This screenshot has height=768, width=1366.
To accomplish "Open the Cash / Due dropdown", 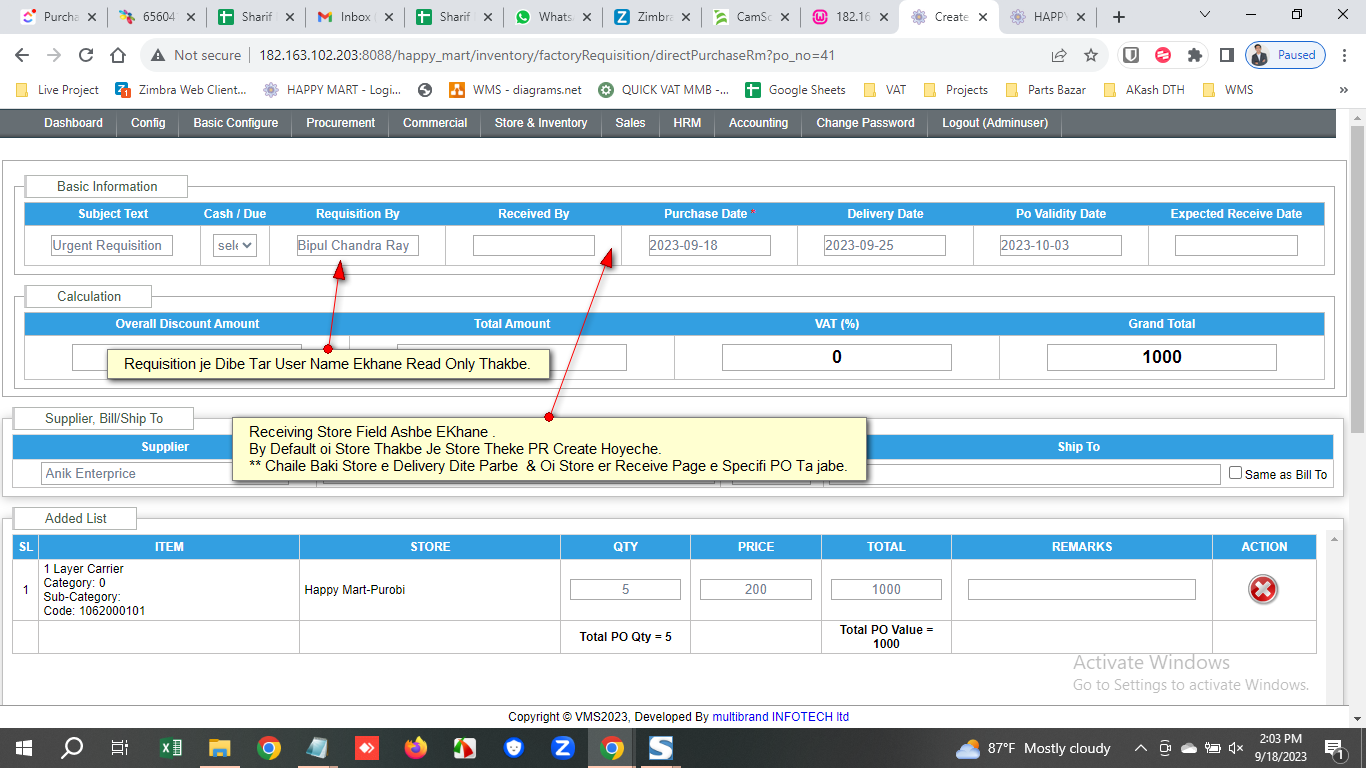I will [235, 245].
